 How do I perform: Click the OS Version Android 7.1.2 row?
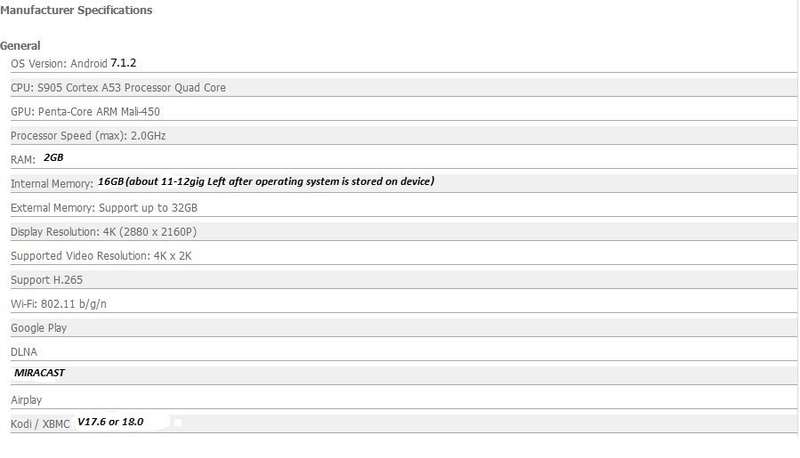click(x=404, y=64)
